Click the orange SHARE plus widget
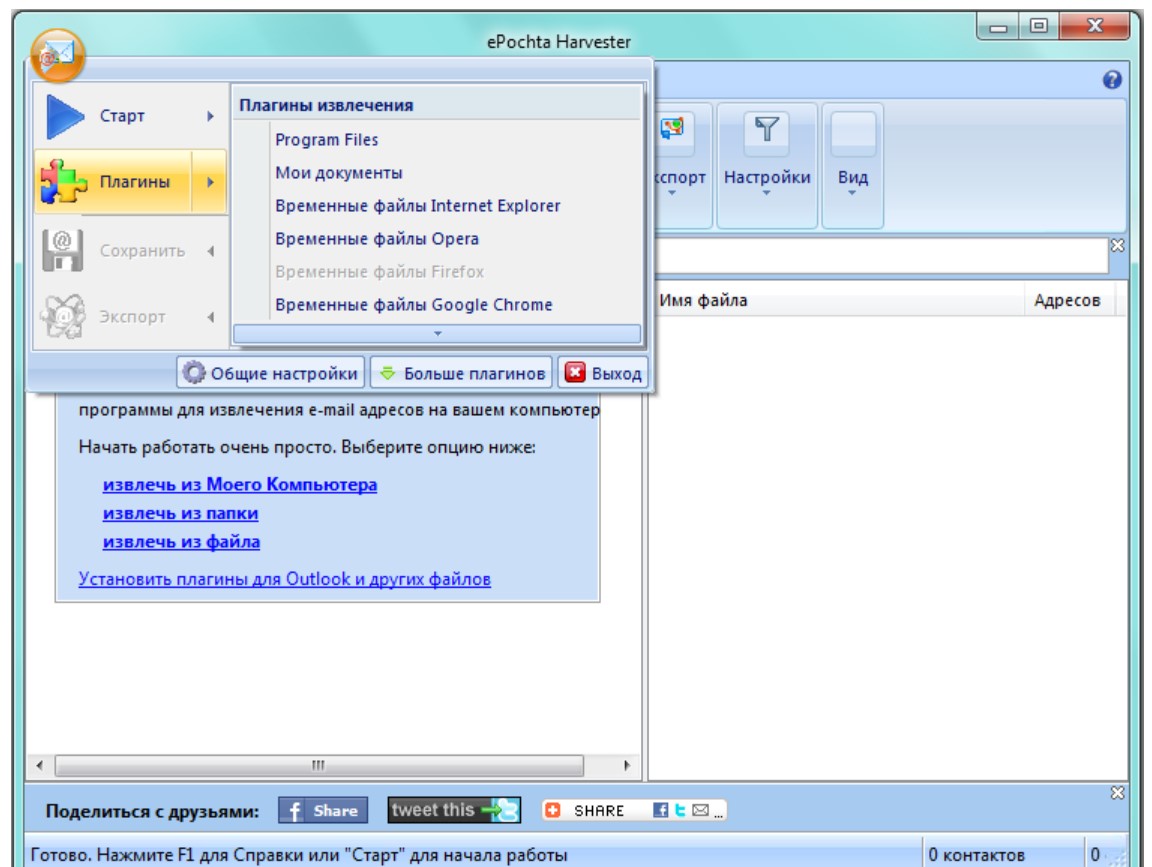Screen dimensions: 1152x867 tap(553, 810)
